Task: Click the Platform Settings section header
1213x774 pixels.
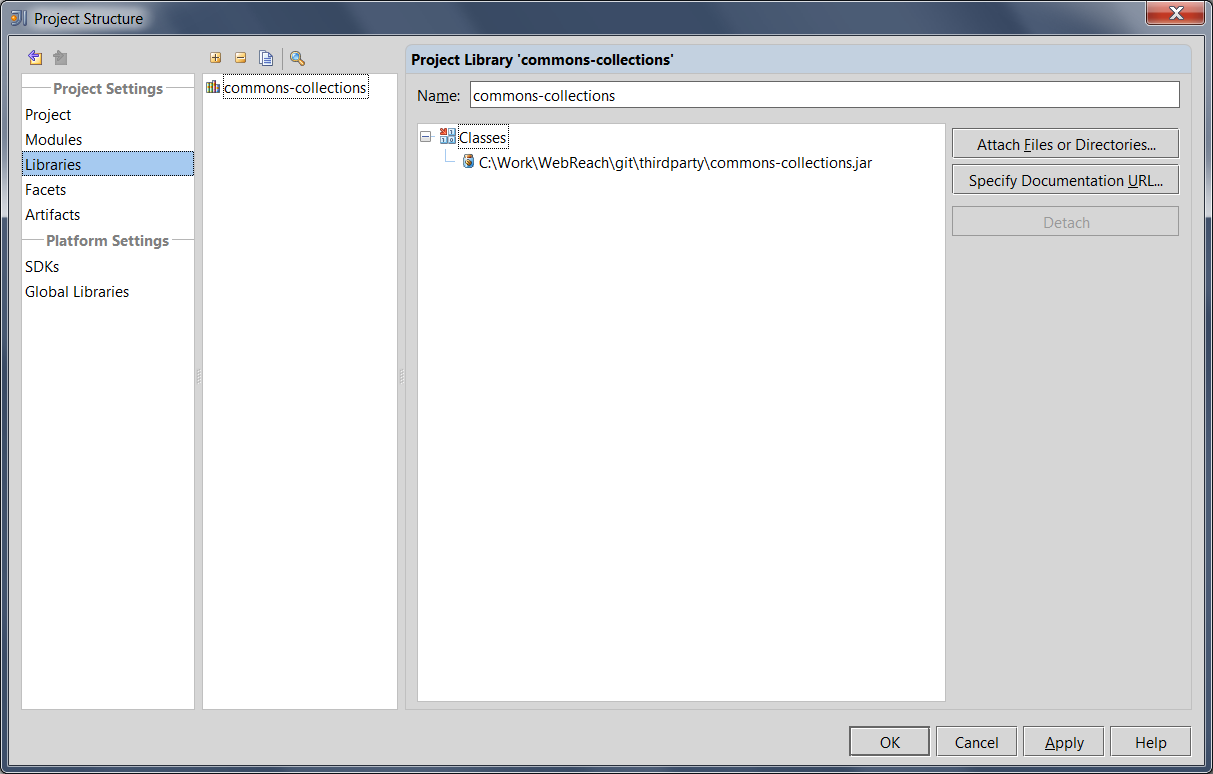Action: coord(108,241)
